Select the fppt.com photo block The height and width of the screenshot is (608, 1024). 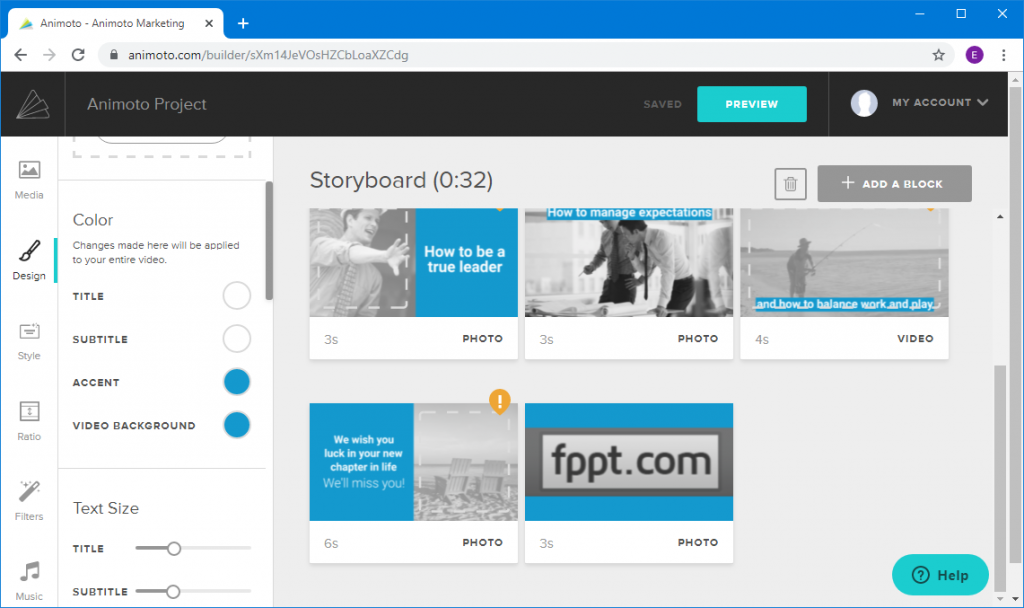tap(628, 462)
